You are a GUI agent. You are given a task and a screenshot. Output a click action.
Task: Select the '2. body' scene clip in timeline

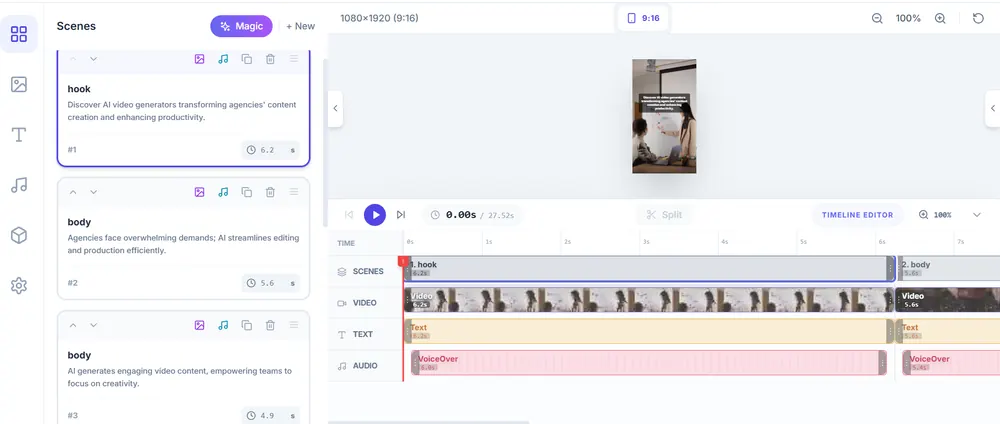(x=948, y=269)
